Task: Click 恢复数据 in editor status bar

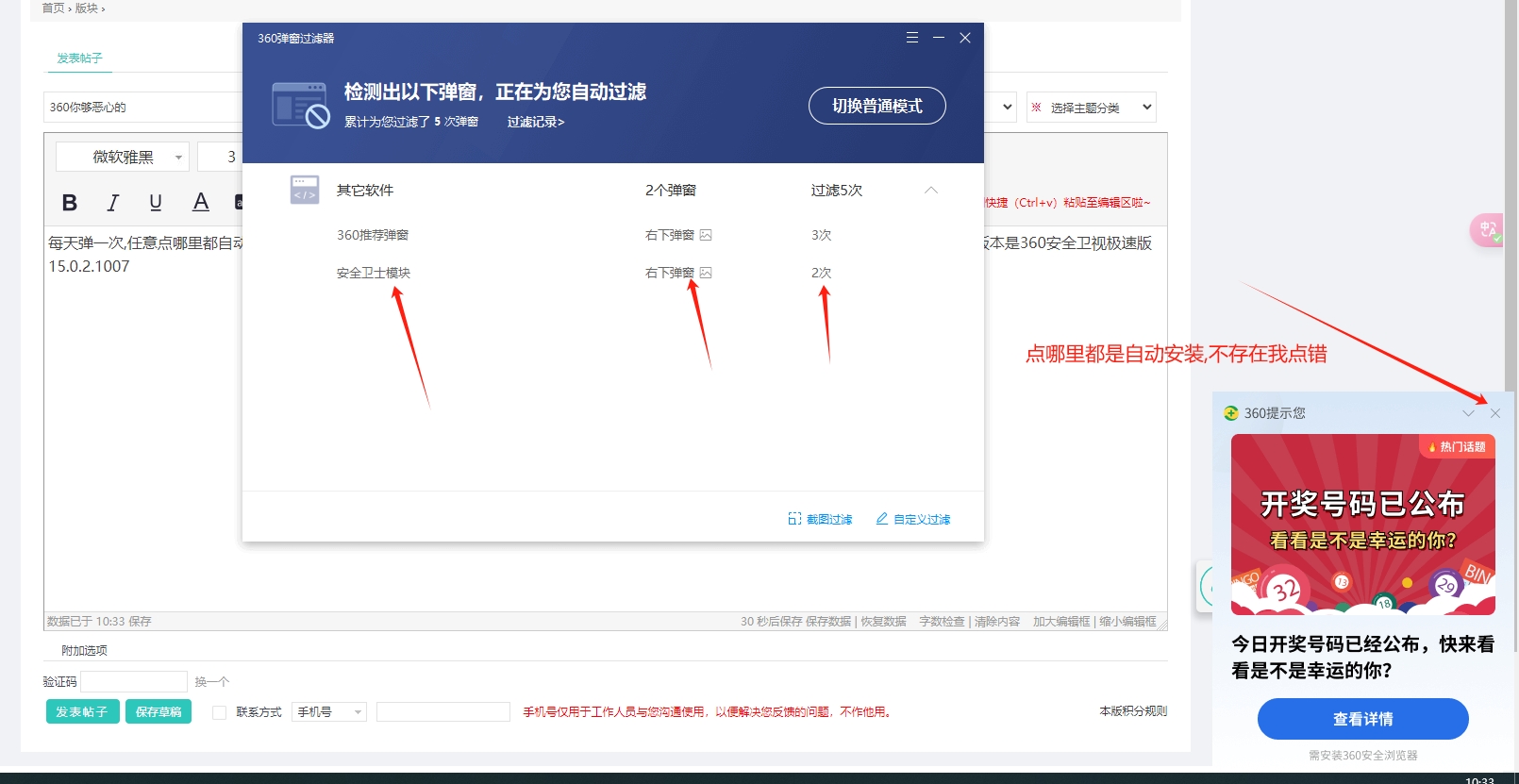Action: [883, 622]
